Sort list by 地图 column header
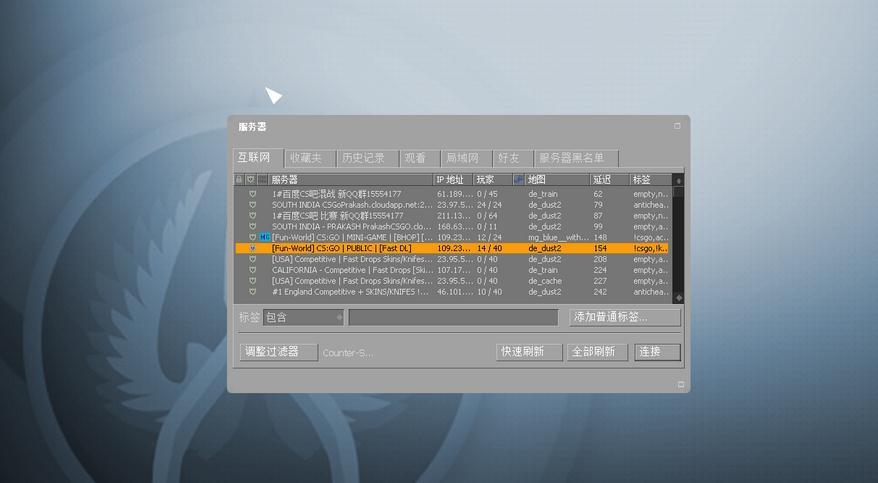This screenshot has width=878, height=483. pos(556,180)
